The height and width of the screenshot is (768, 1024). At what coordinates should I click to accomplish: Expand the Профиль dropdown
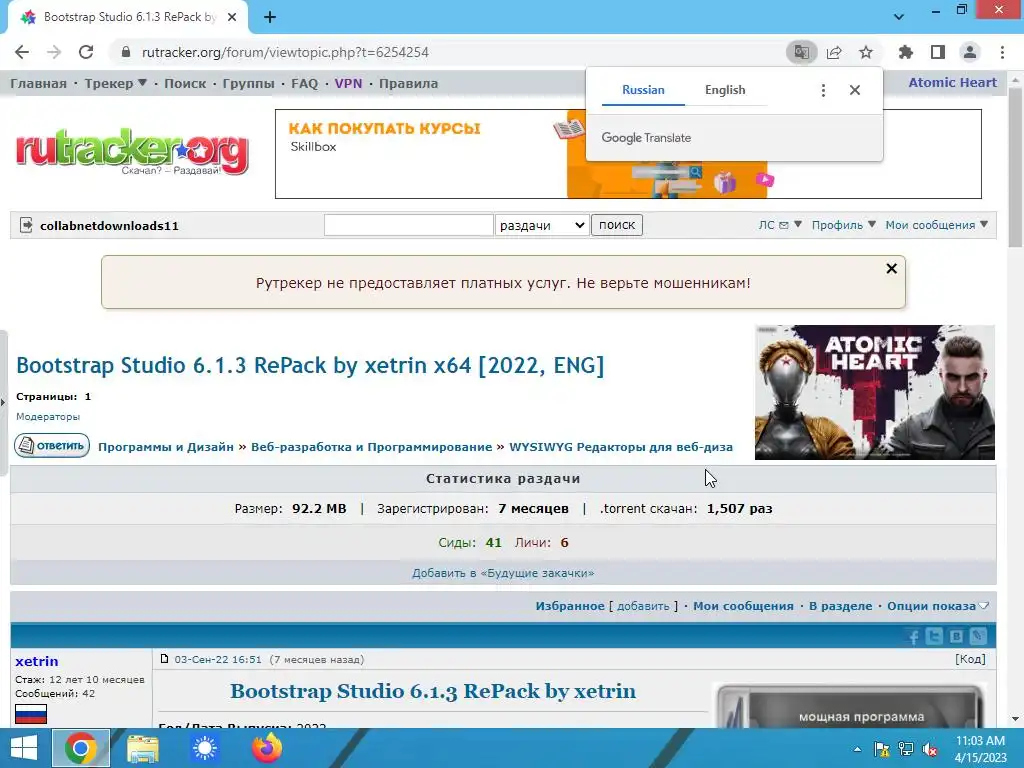pos(844,225)
